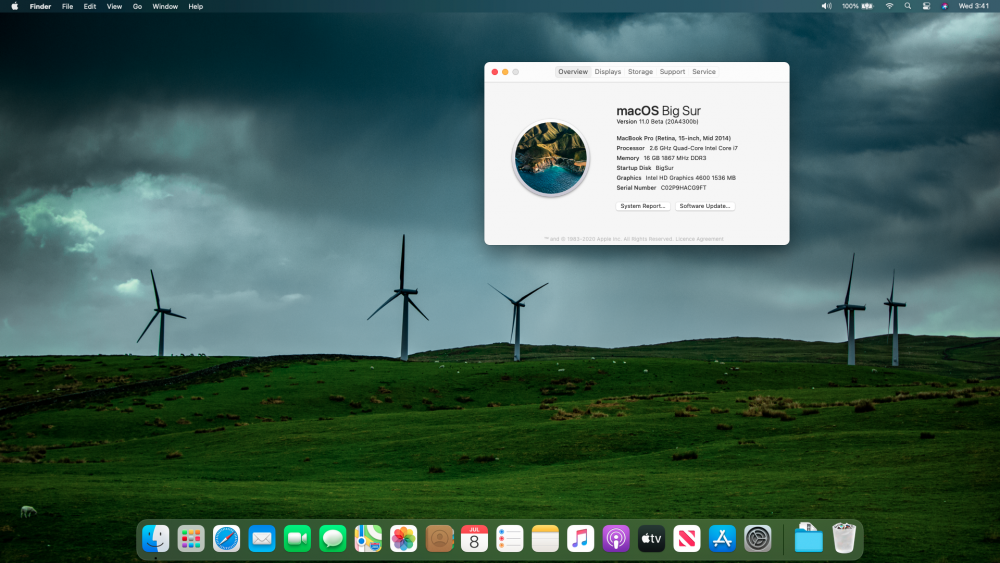
Task: Click the Graphics Intel HD line
Action: tap(675, 178)
